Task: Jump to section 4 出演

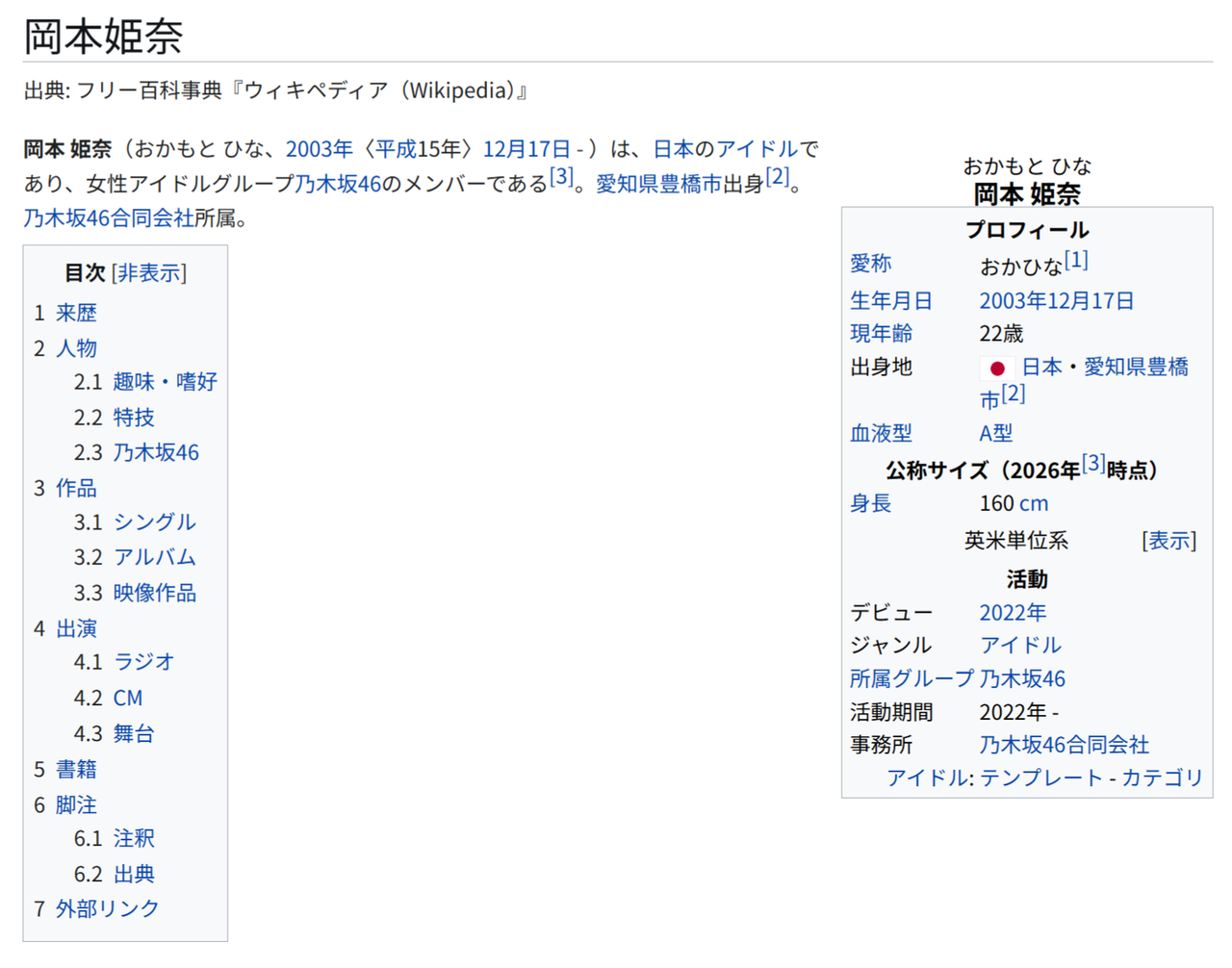Action: coord(76,628)
